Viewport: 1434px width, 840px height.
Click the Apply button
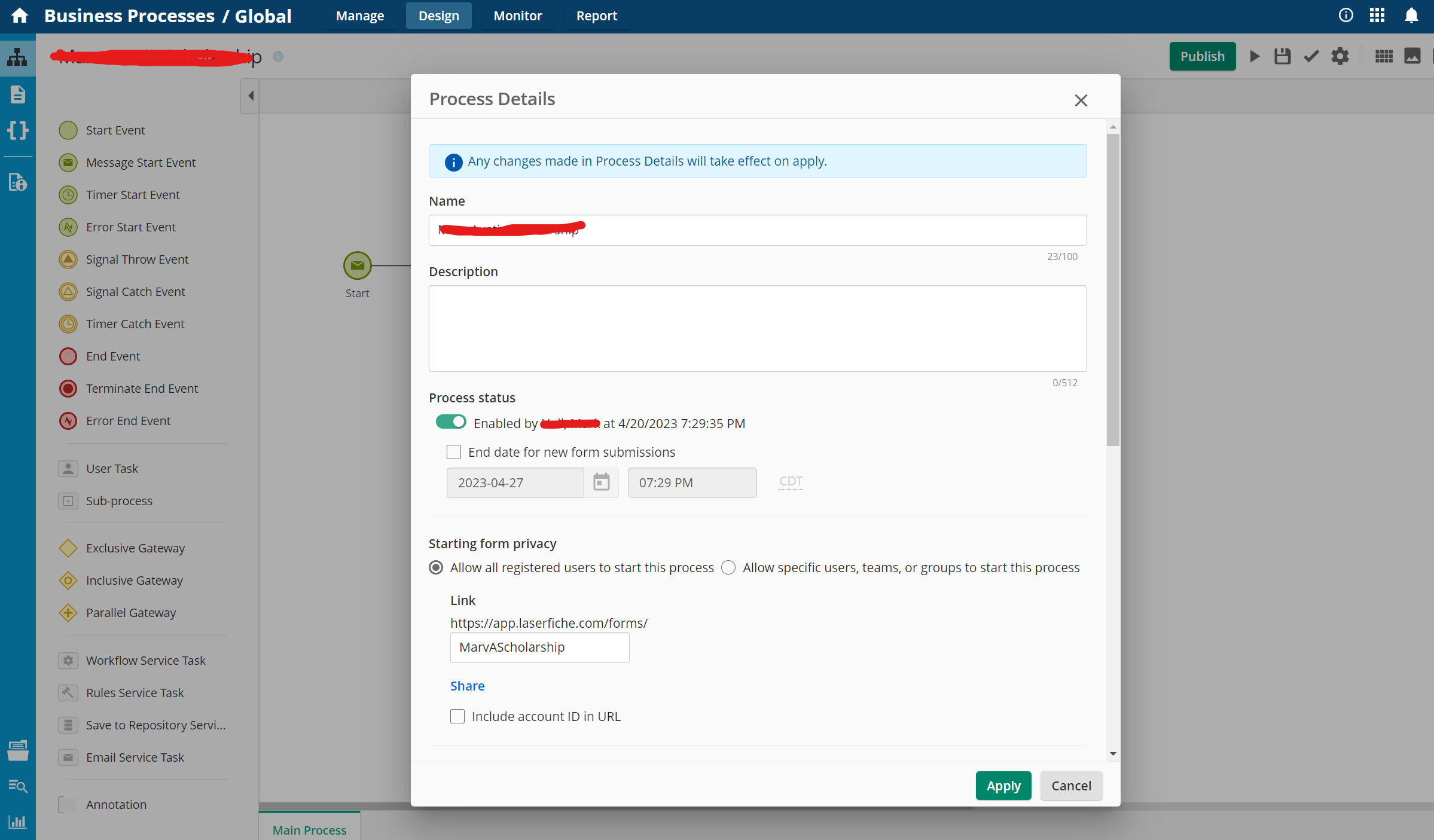[1003, 786]
